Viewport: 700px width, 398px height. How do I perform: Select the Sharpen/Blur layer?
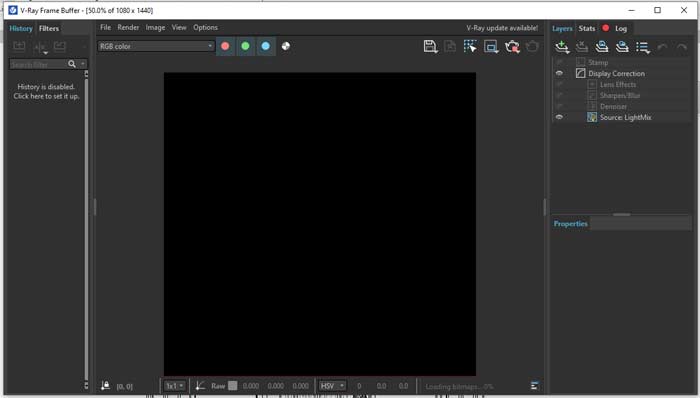tap(620, 95)
